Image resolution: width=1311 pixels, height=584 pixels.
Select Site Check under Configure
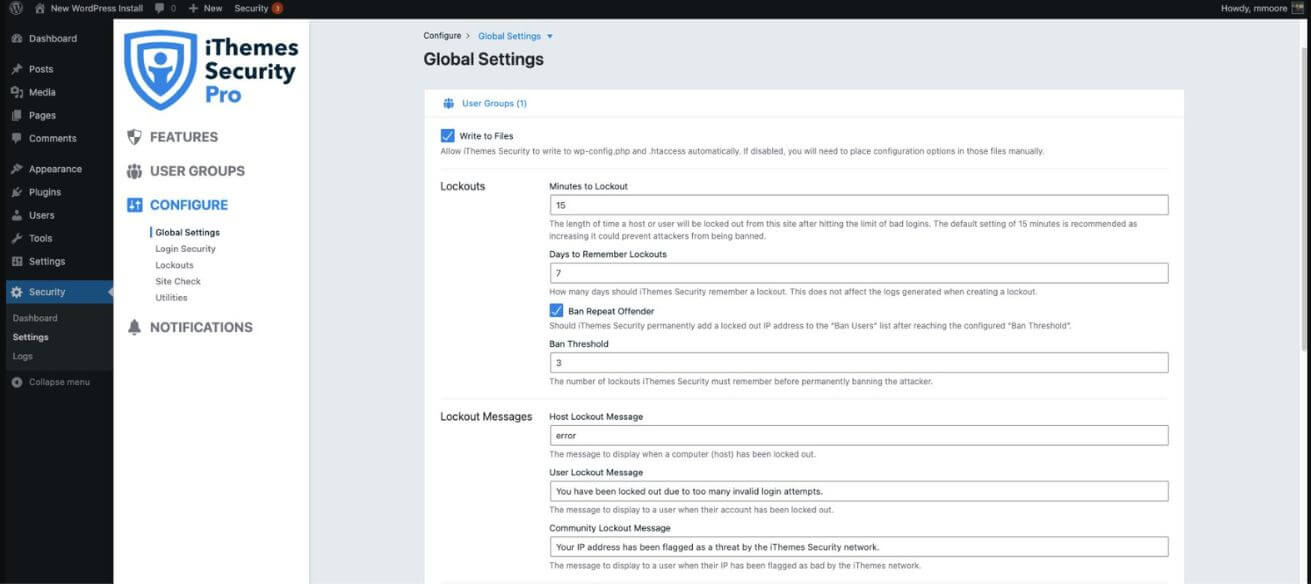[178, 281]
